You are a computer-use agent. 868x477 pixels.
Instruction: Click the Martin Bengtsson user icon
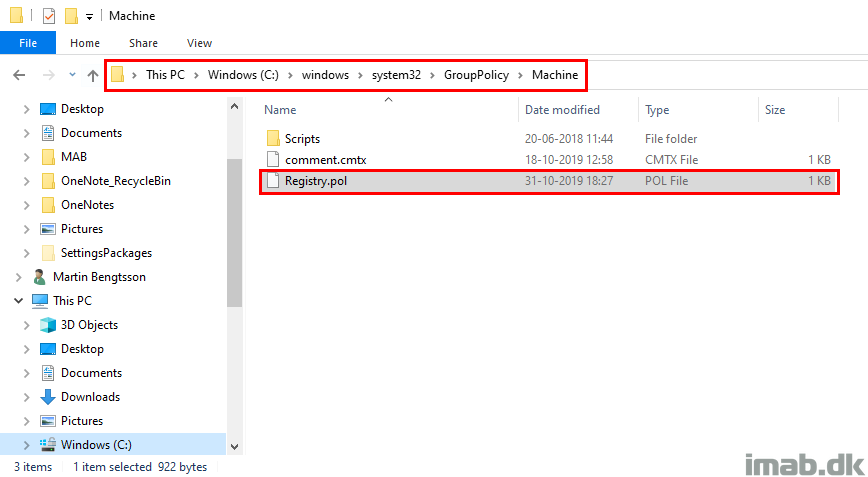pyautogui.click(x=39, y=277)
